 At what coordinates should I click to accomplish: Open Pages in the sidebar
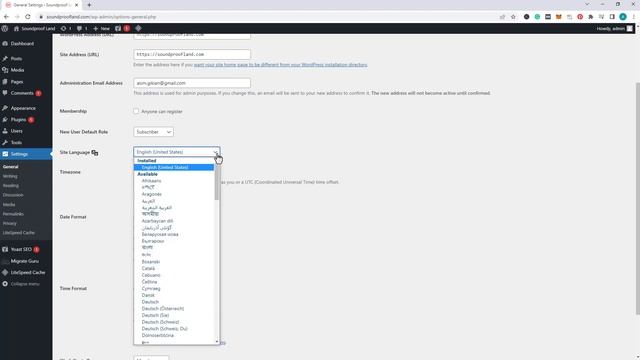pyautogui.click(x=17, y=82)
